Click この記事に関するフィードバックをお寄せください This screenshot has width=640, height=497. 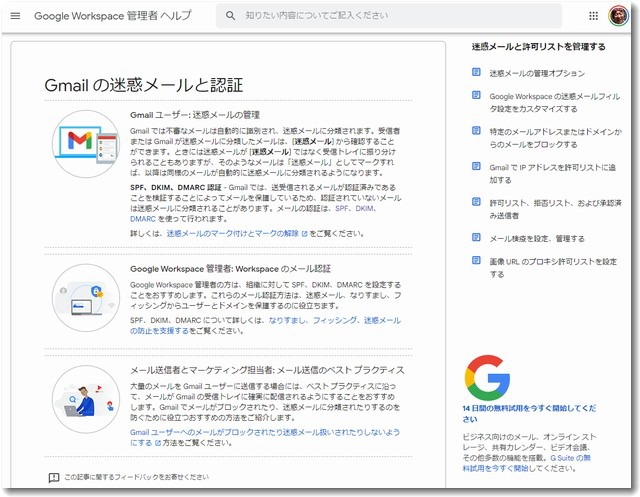point(136,477)
